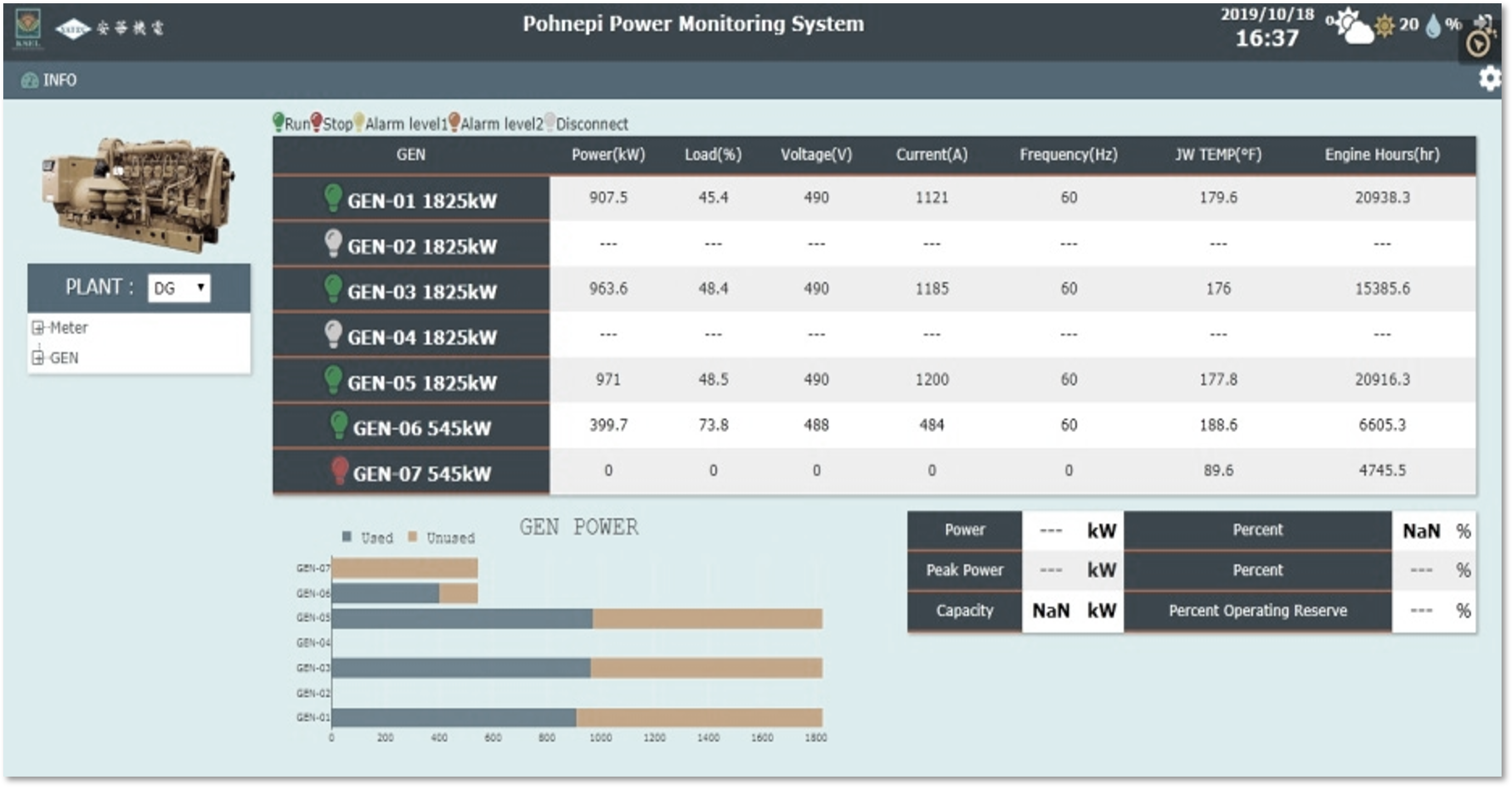The height and width of the screenshot is (787, 1512).
Task: Select the GEN-06 545kW row label
Action: click(421, 428)
